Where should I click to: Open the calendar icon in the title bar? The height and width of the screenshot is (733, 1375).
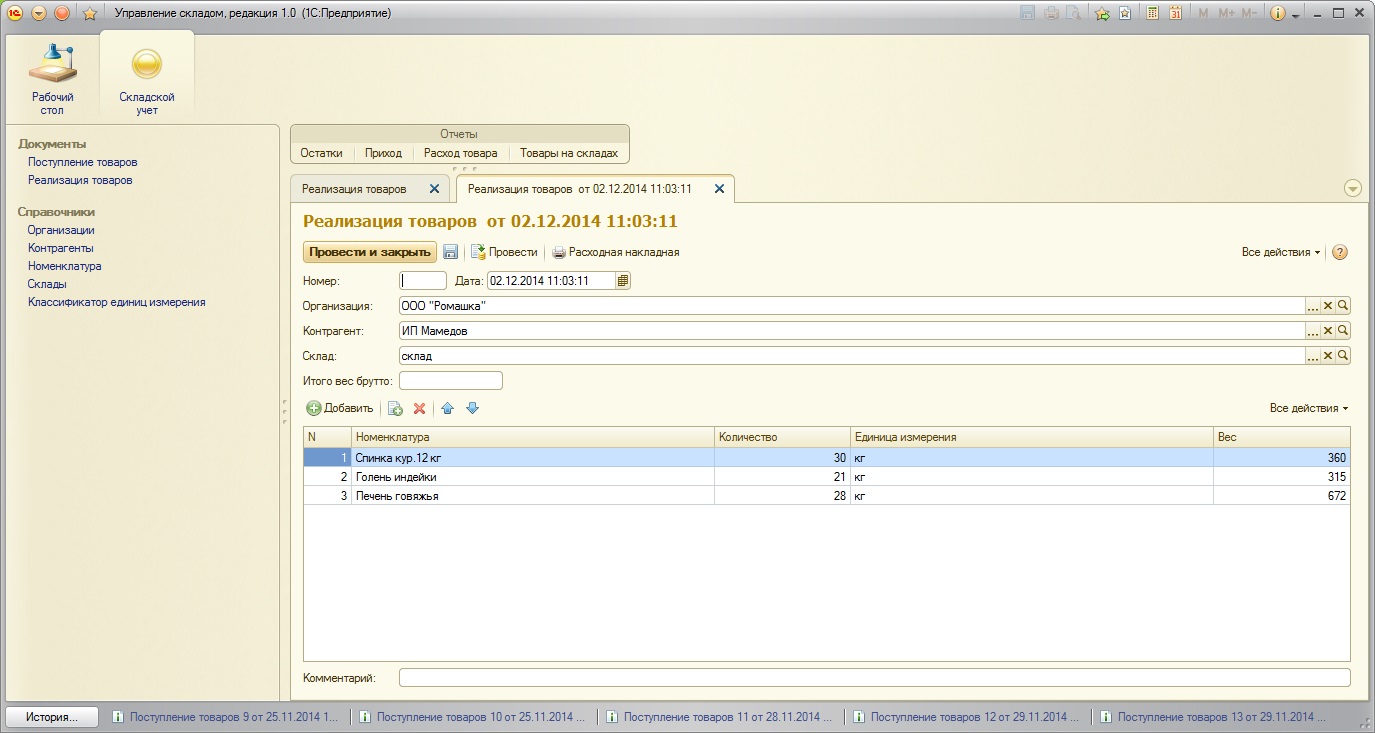click(x=1176, y=13)
